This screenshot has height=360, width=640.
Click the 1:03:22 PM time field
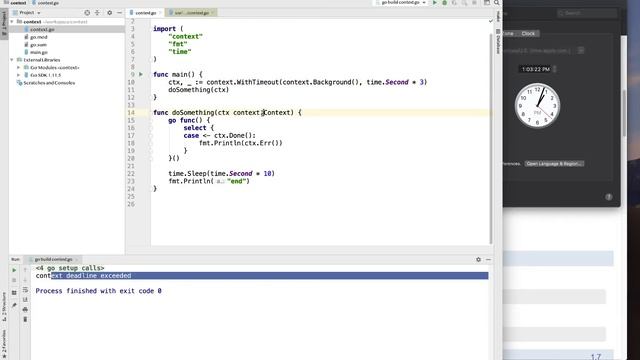pyautogui.click(x=536, y=69)
